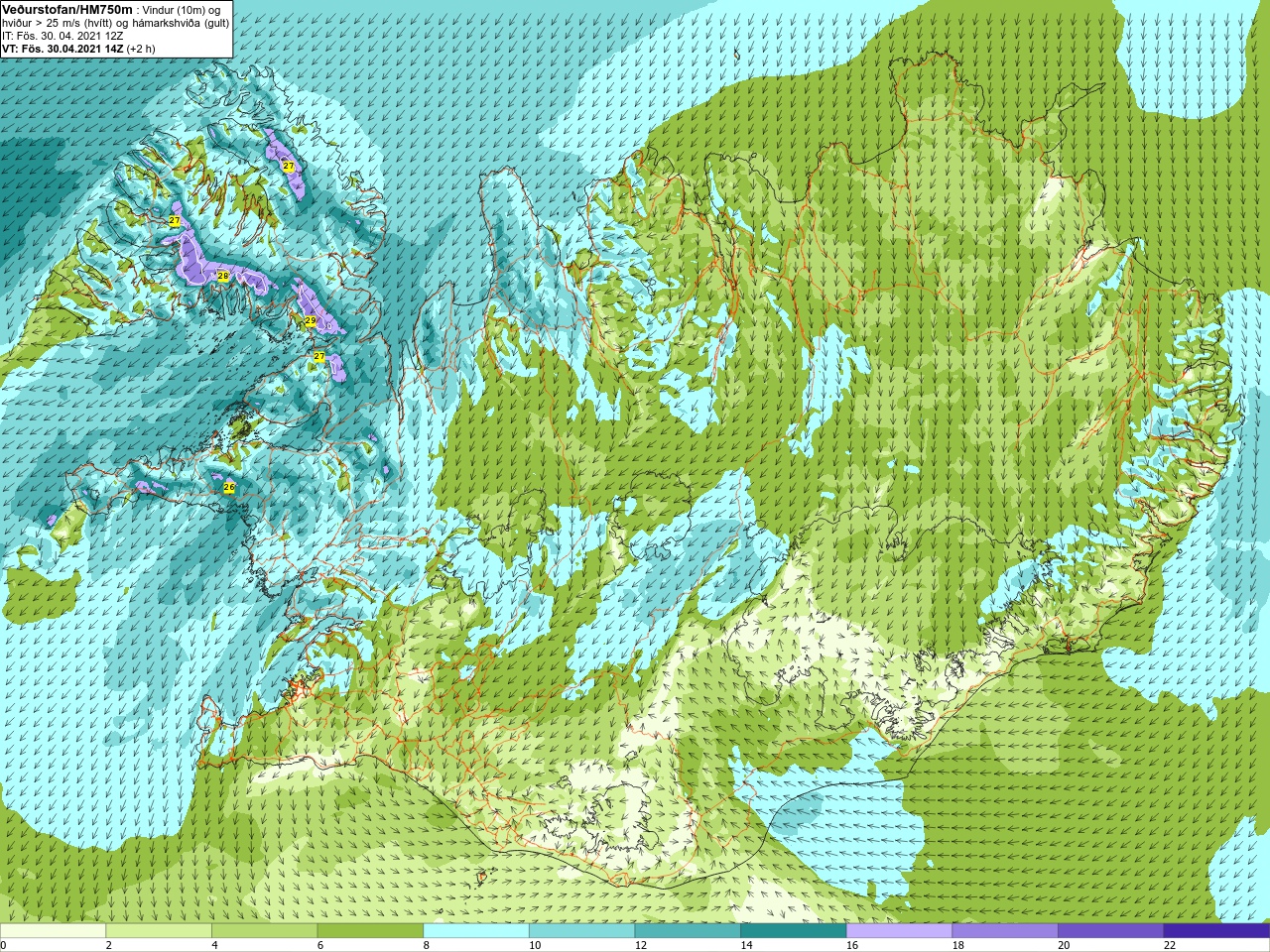Click the legend scale number 16
Screen dimensions: 1270x952
(x=851, y=945)
